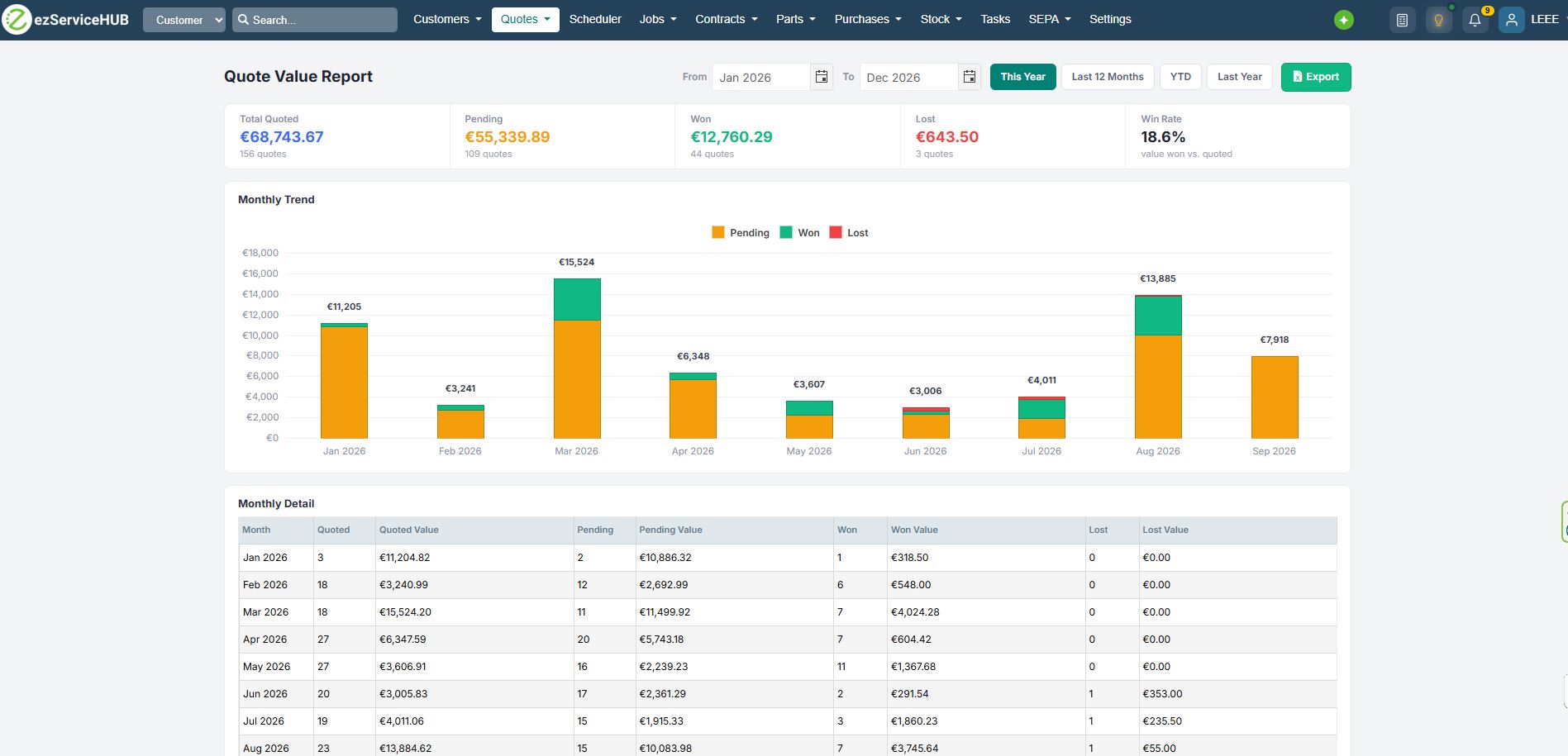This screenshot has width=1568, height=756.
Task: Toggle Won series in chart legend
Action: pyautogui.click(x=800, y=233)
